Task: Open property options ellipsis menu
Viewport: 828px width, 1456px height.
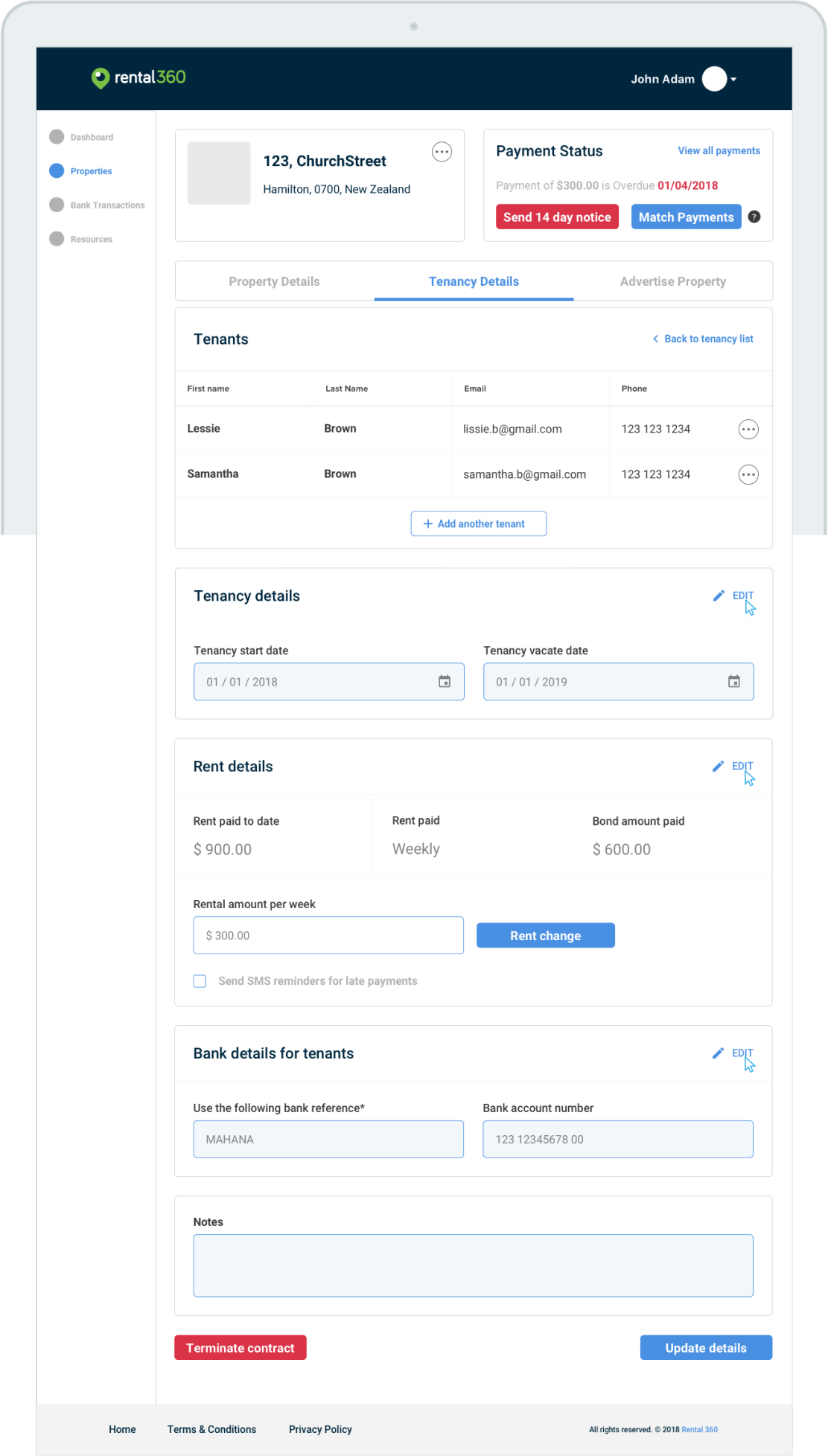Action: [442, 152]
